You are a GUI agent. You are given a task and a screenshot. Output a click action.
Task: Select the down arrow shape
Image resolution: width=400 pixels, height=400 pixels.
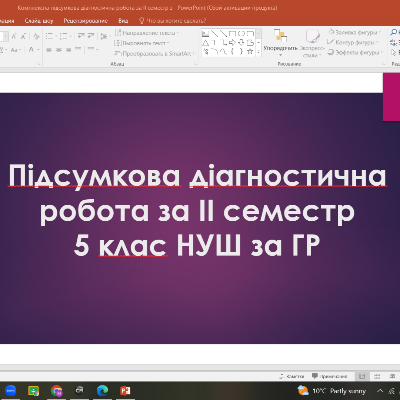[241, 43]
